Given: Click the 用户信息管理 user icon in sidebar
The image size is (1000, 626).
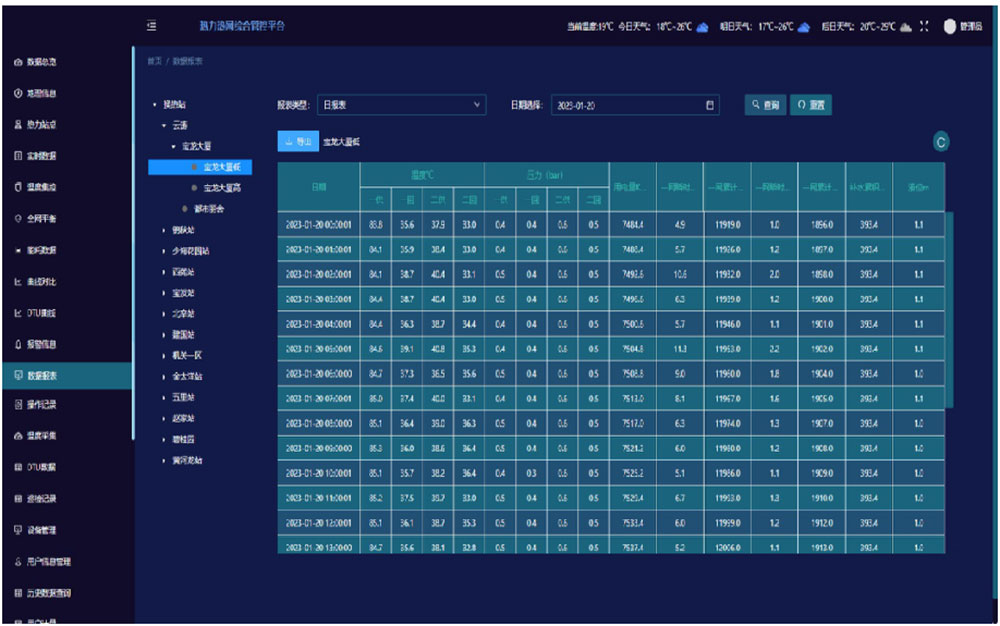Looking at the screenshot, I should 18,562.
